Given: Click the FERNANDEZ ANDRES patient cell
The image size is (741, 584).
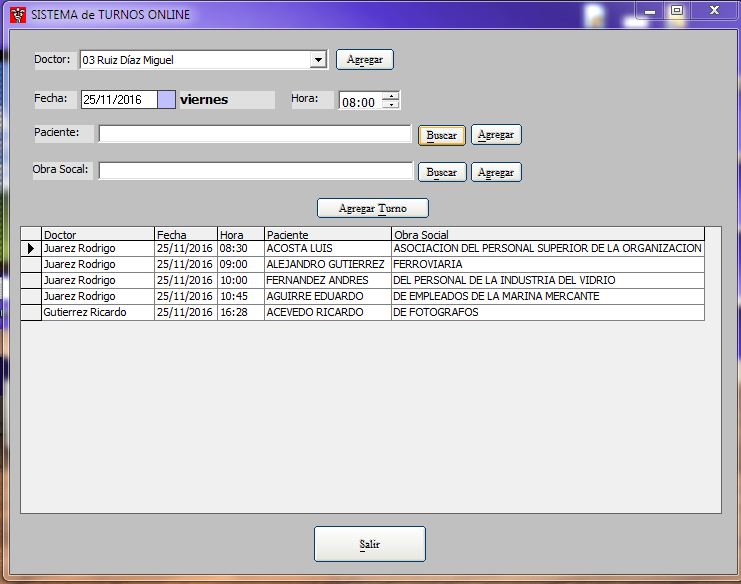Looking at the screenshot, I should [x=326, y=281].
